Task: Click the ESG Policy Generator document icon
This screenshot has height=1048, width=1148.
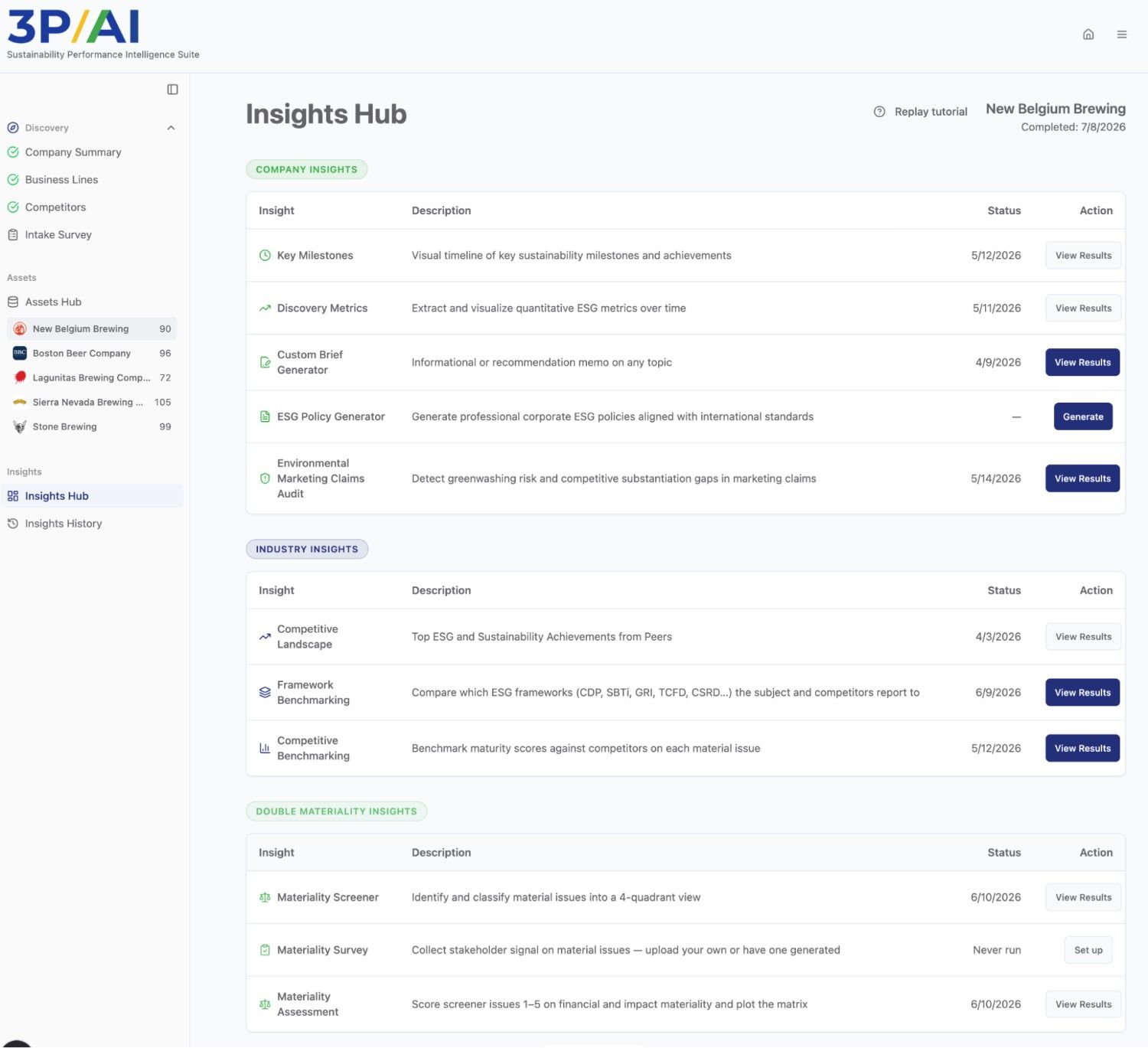Action: click(265, 417)
